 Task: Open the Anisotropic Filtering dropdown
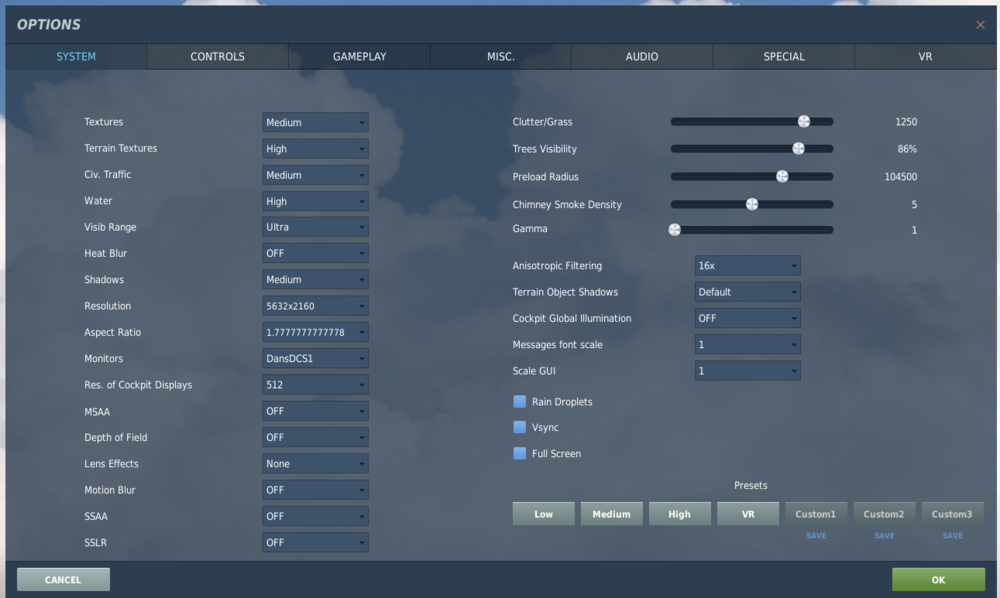click(x=747, y=265)
